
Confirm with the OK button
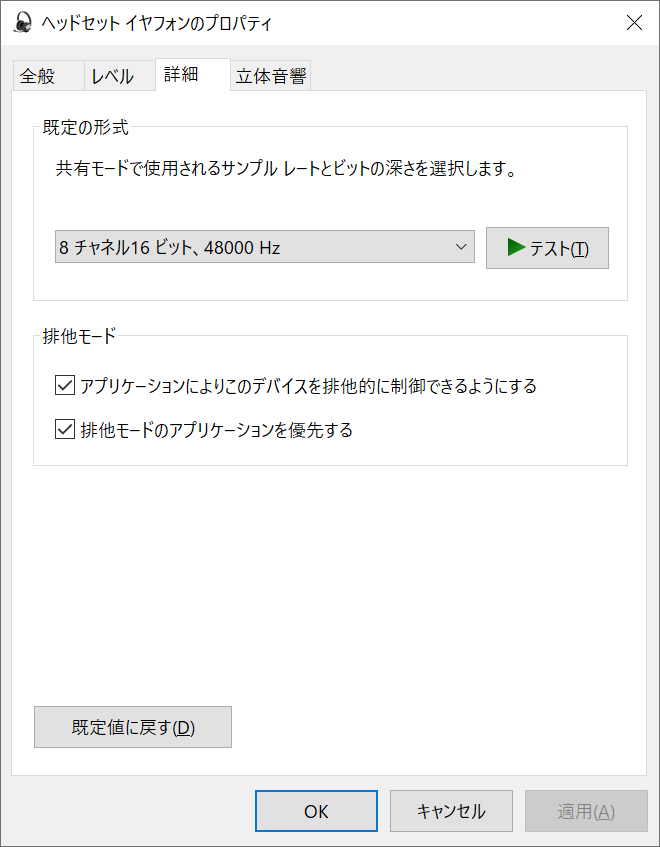(316, 811)
